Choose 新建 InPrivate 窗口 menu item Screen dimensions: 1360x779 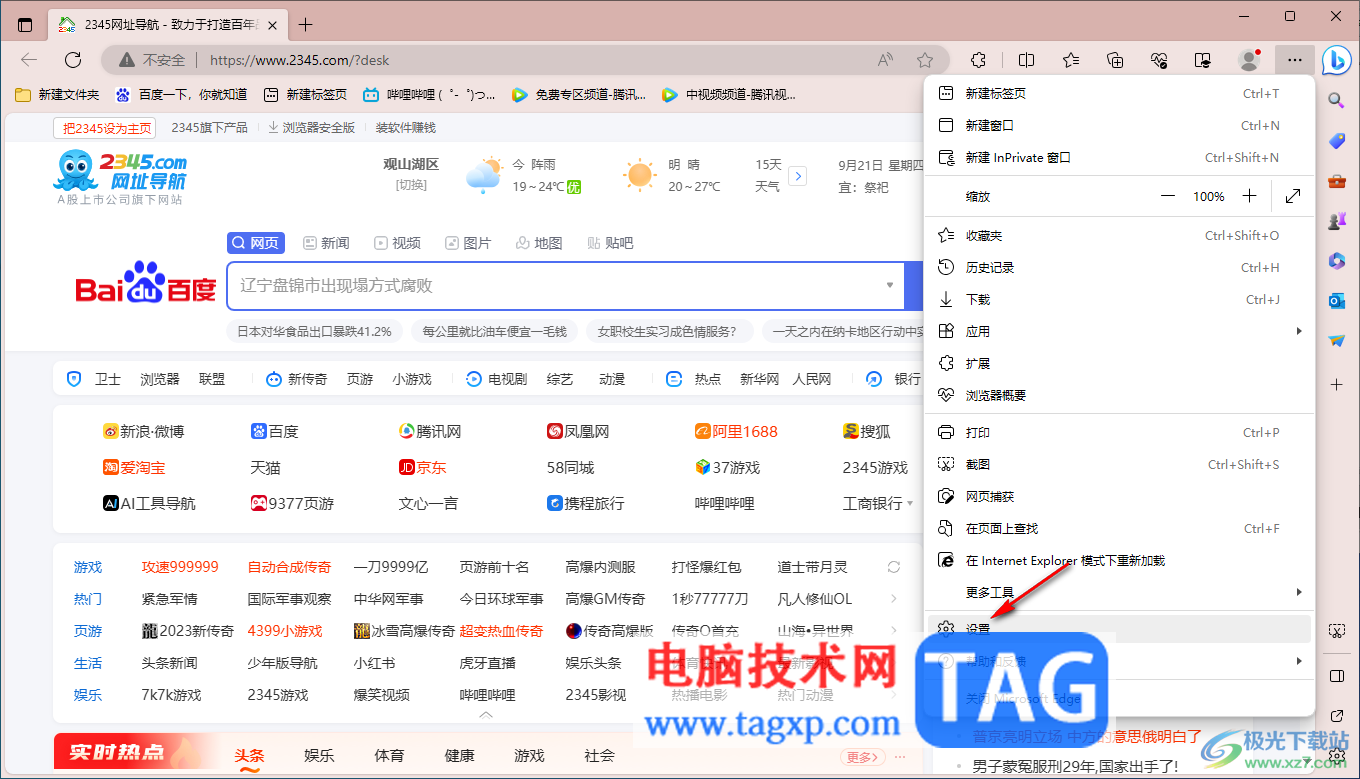(1119, 157)
